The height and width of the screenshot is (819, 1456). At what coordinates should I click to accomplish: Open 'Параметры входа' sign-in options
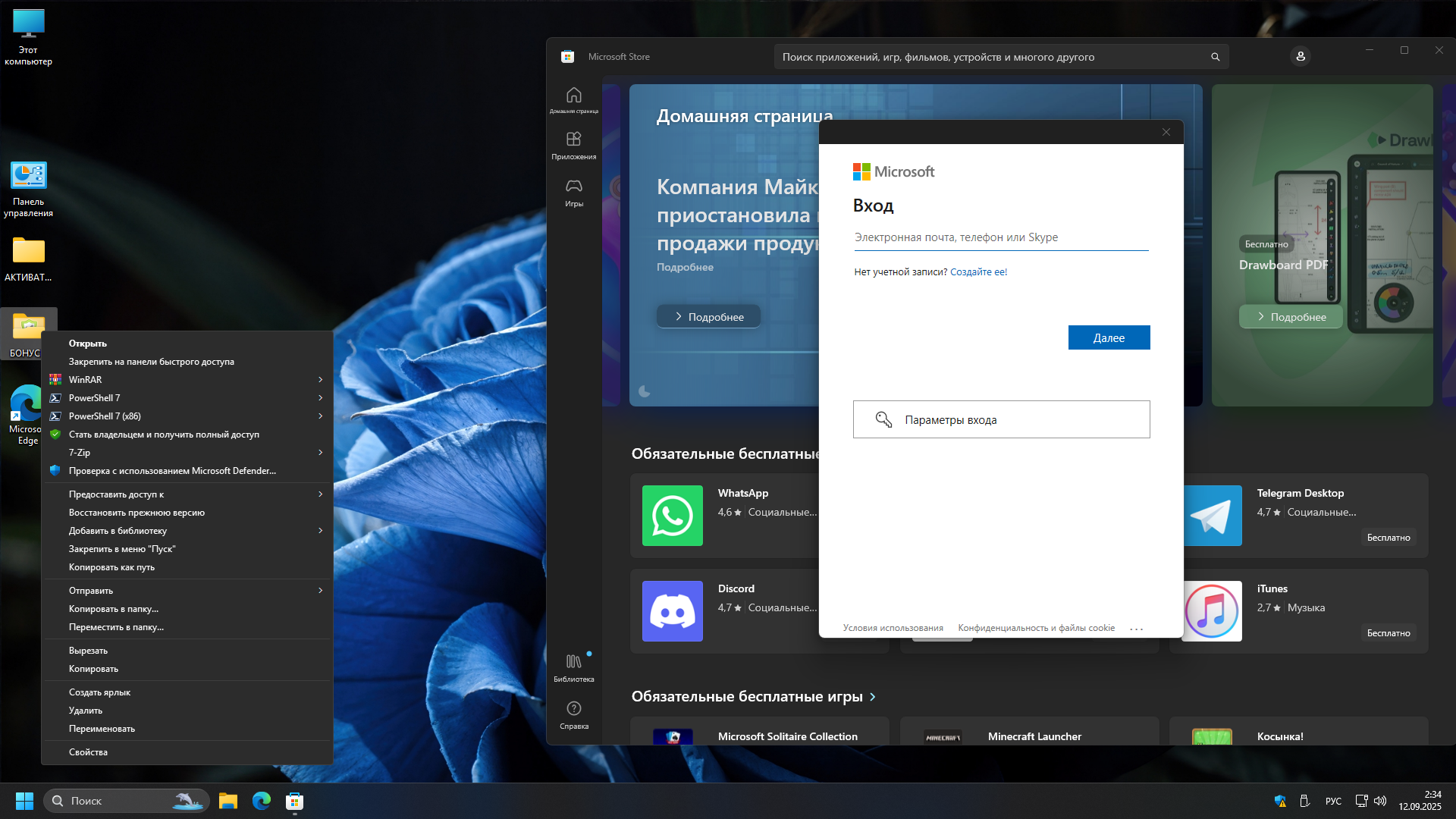point(1001,419)
